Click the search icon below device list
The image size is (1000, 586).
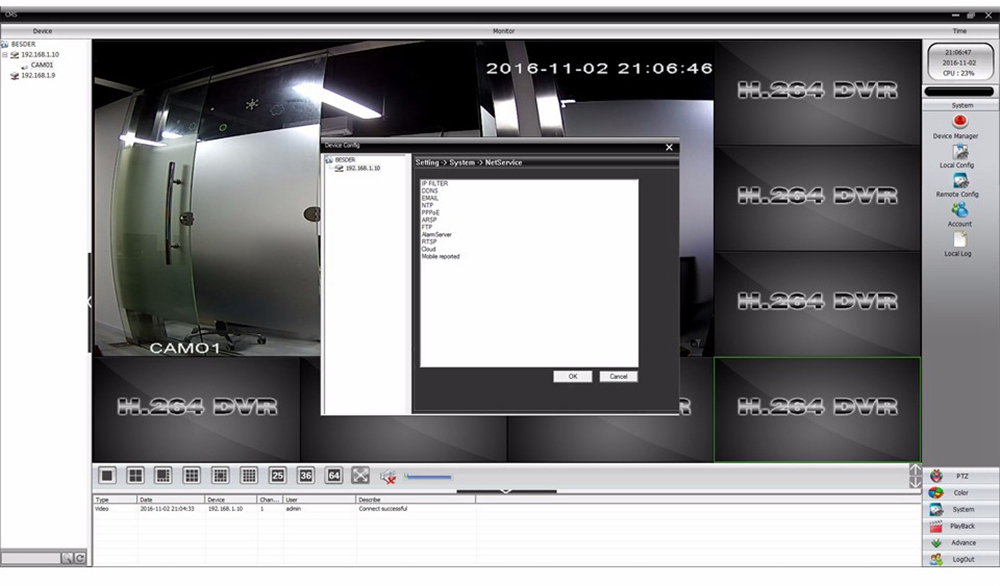[x=67, y=558]
